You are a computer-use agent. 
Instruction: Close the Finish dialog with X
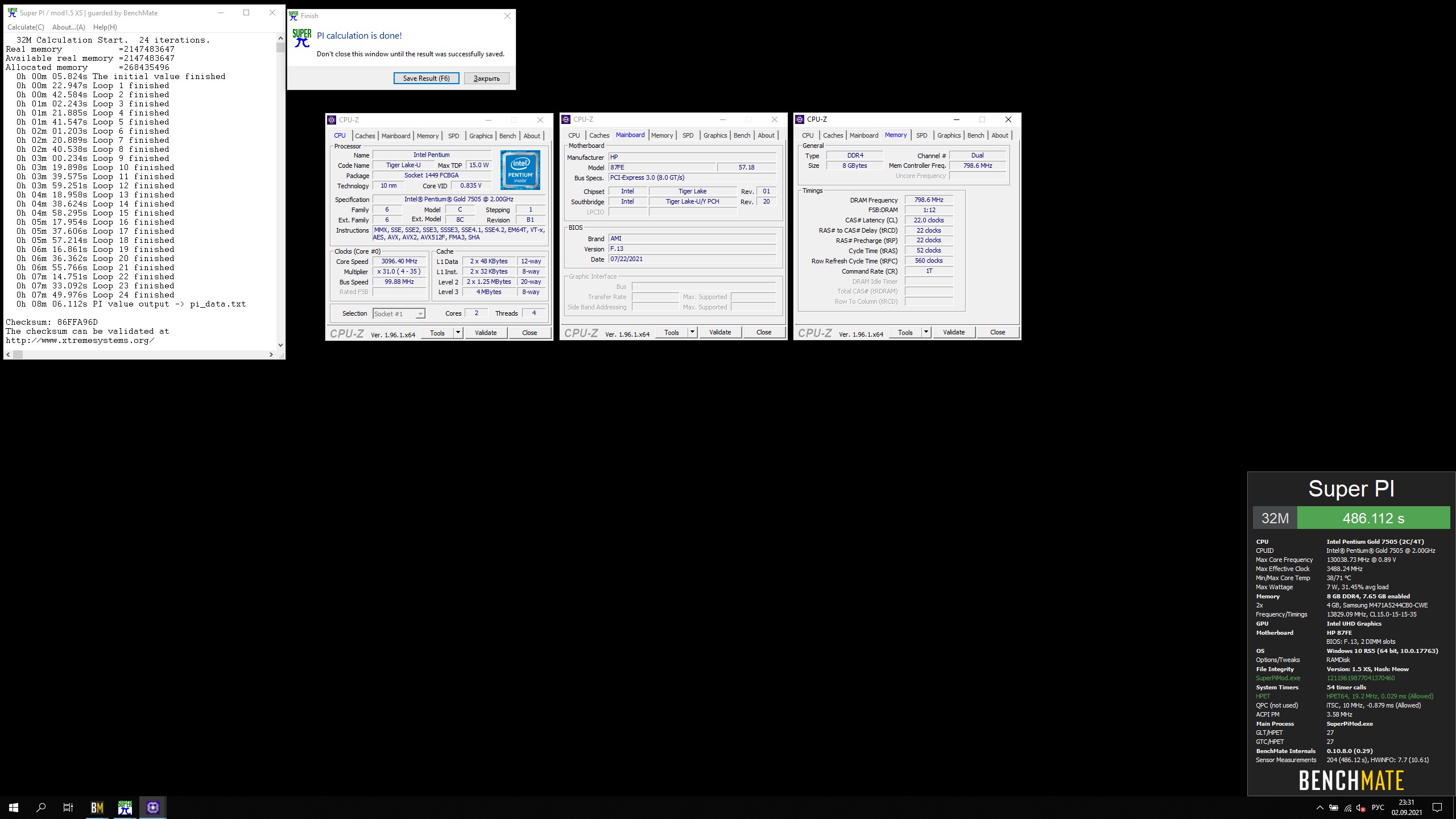507,16
